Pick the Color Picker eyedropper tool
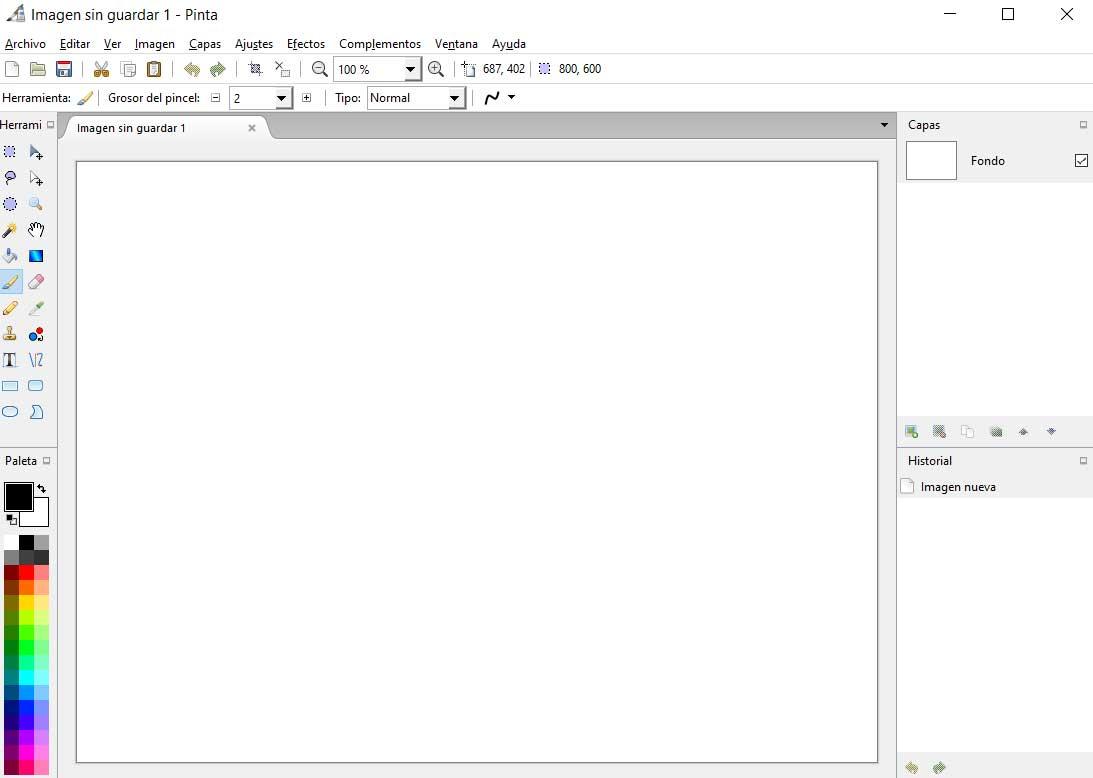This screenshot has height=778, width=1093. (x=36, y=307)
